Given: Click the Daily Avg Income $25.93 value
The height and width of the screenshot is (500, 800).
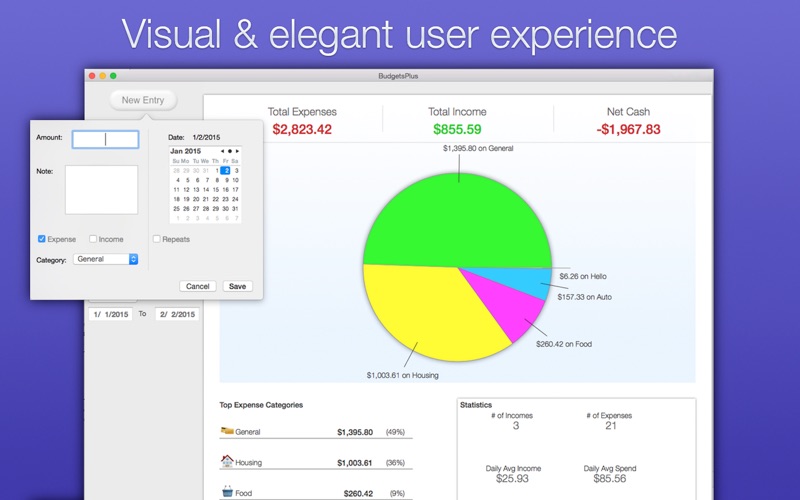Looking at the screenshot, I should click(512, 479).
